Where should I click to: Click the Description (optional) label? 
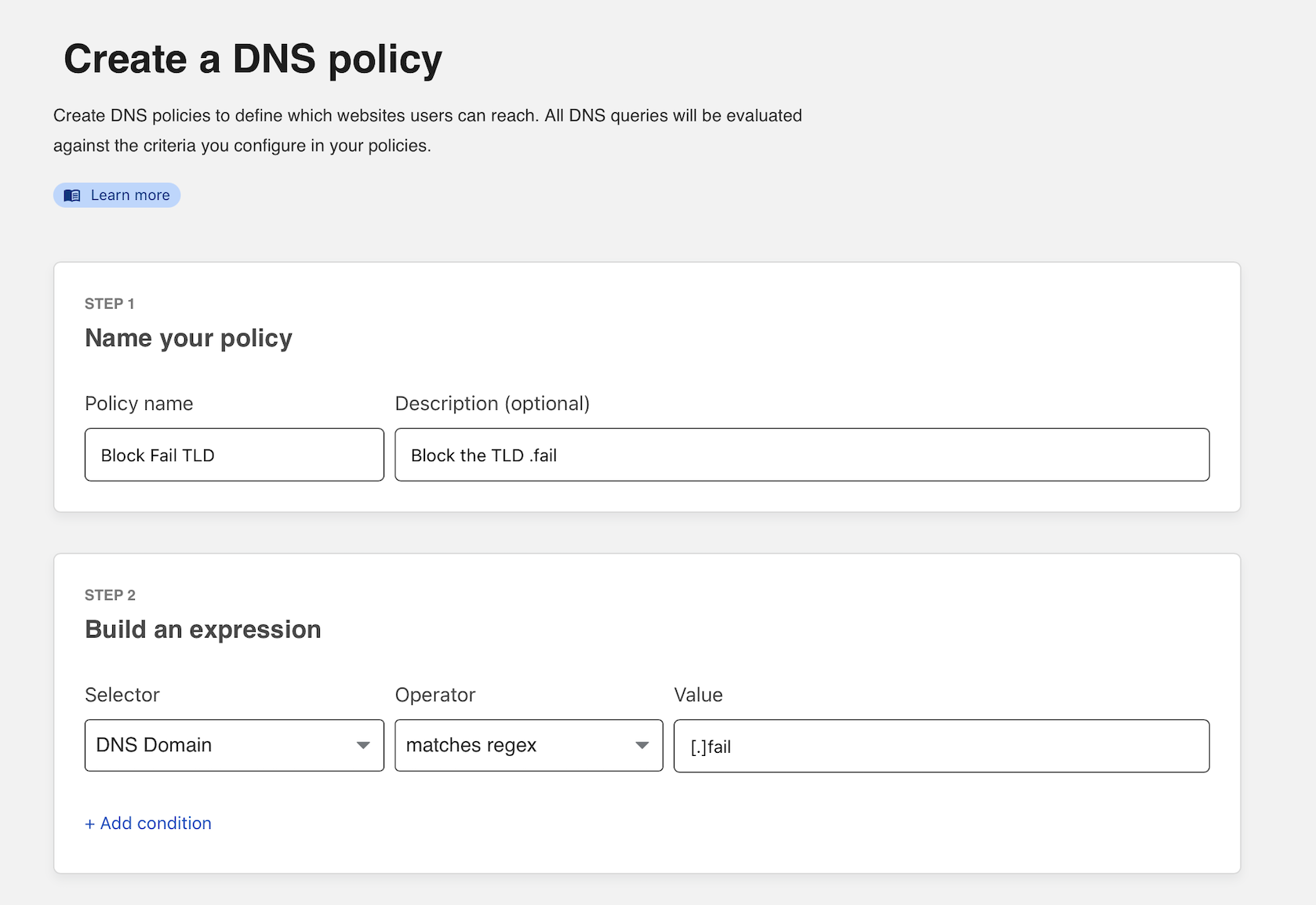[493, 403]
